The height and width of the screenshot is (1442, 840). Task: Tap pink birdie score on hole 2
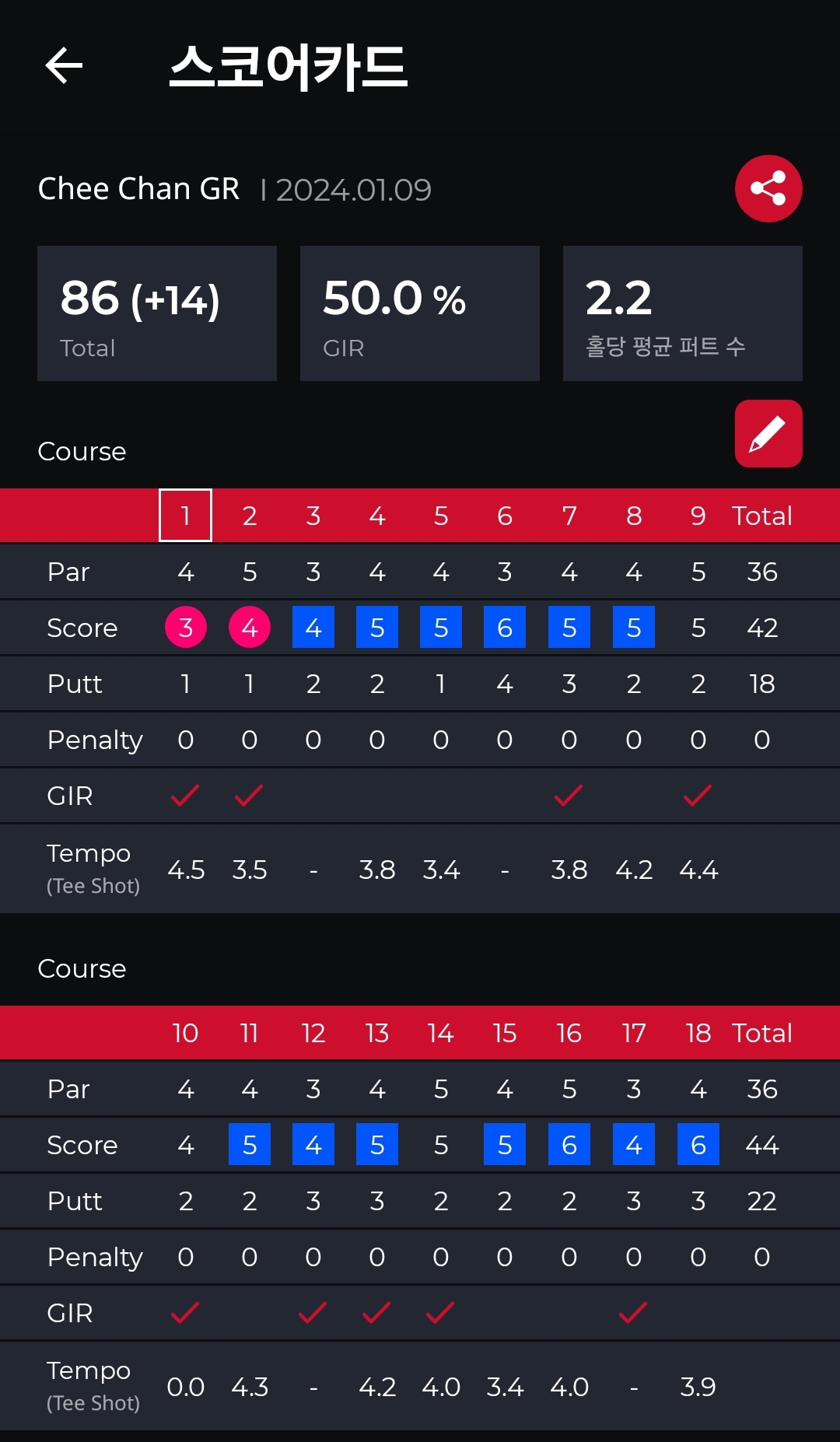[x=249, y=628]
